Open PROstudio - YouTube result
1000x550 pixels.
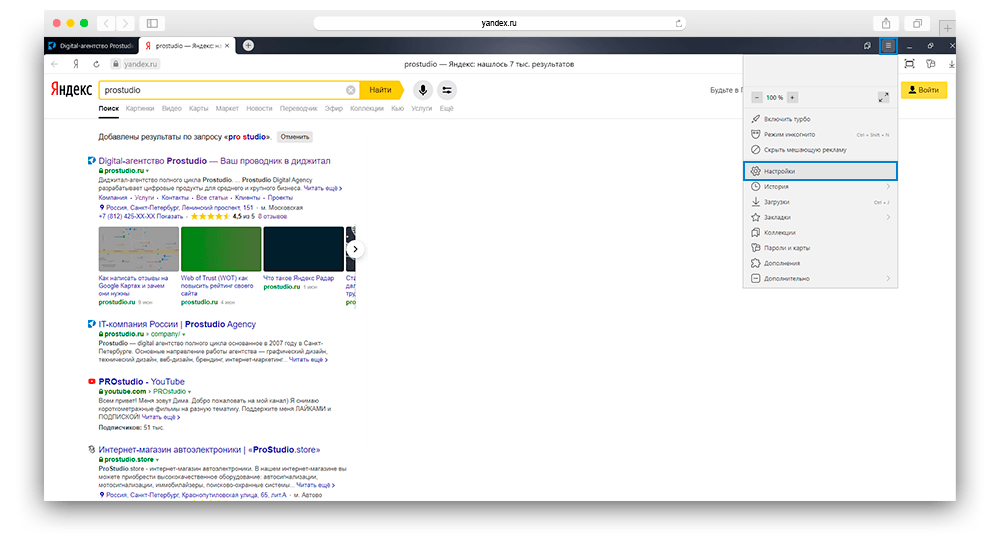[x=141, y=382]
